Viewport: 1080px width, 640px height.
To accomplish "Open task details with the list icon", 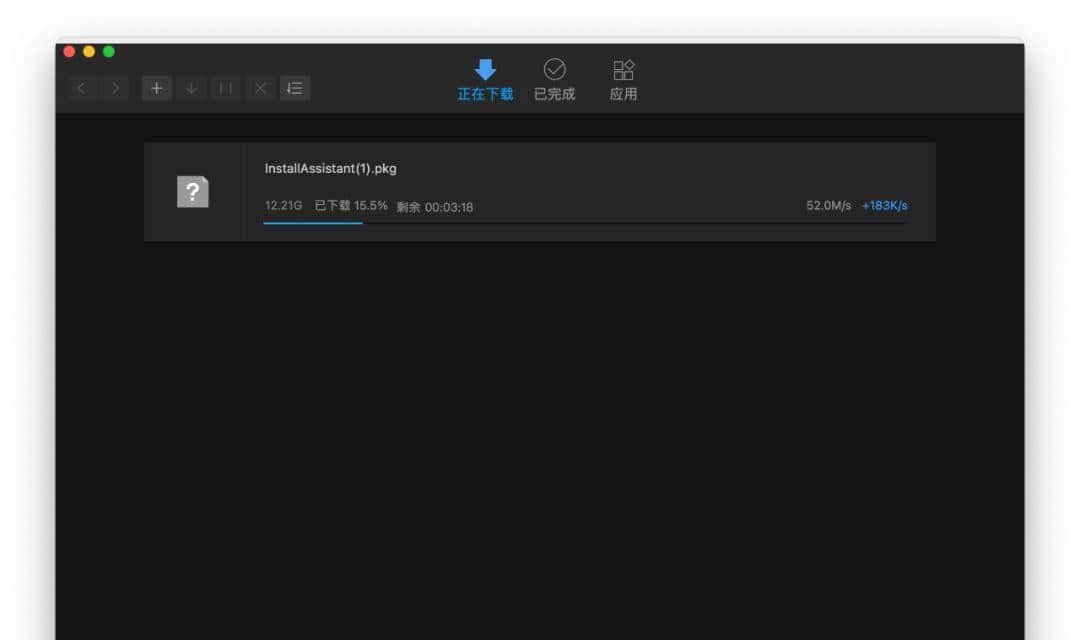I will pos(293,88).
